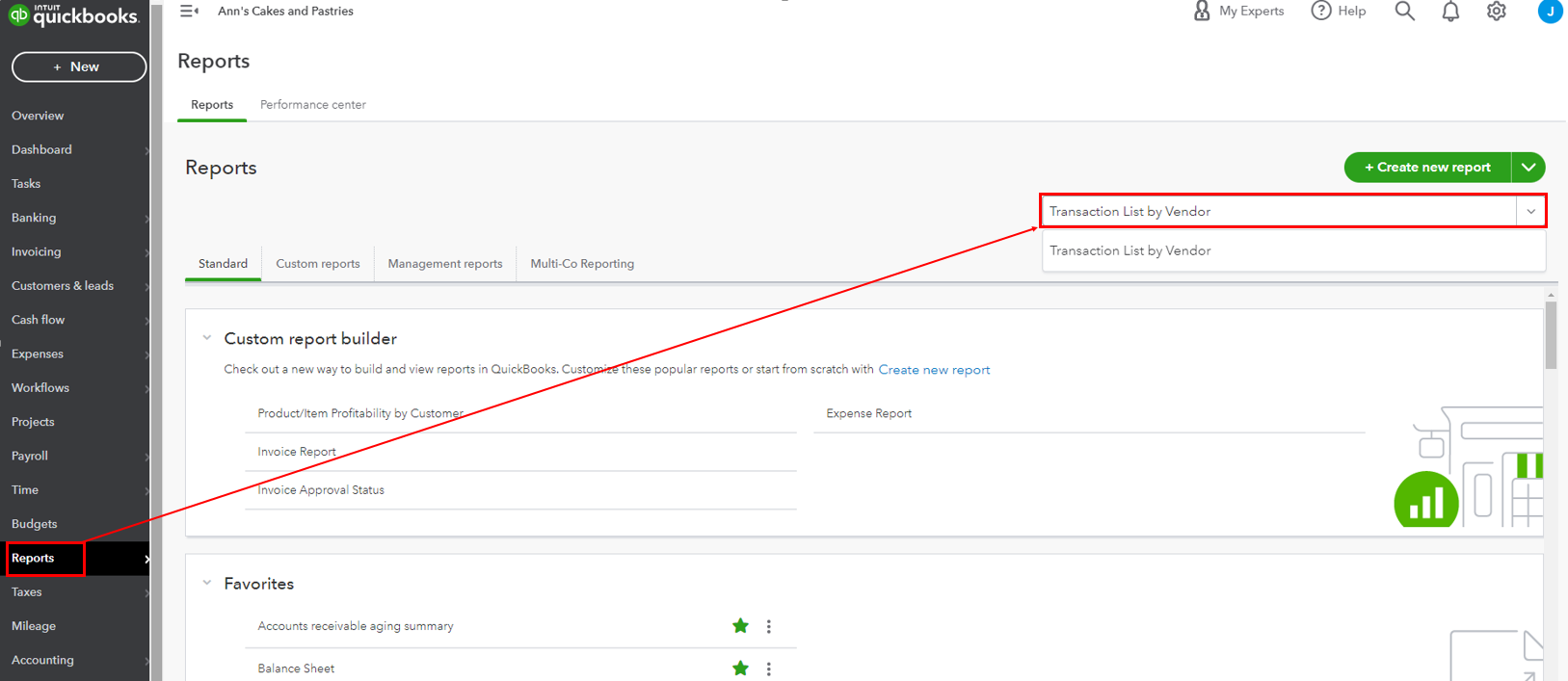Click the sidebar vertical scrollbar
1568x681 pixels.
pyautogui.click(x=156, y=340)
